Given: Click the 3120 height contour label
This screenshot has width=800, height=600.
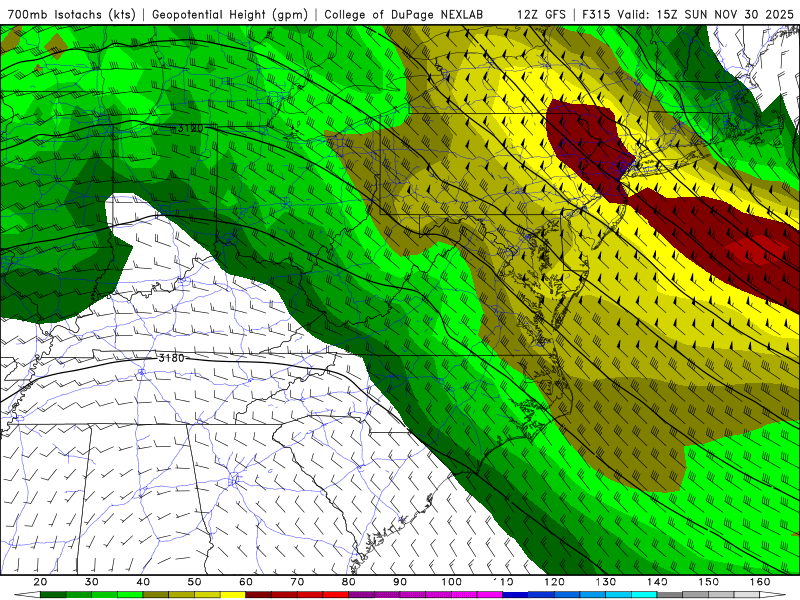Looking at the screenshot, I should [x=190, y=128].
